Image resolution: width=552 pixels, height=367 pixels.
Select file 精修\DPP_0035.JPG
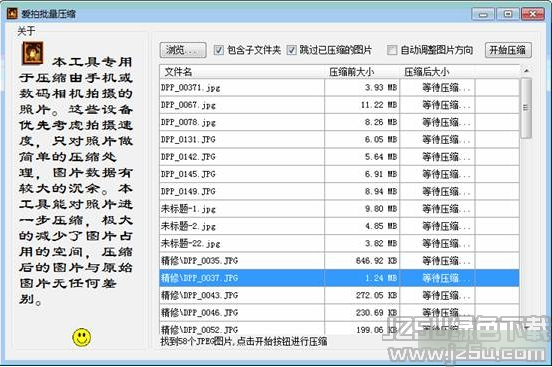[x=339, y=260]
